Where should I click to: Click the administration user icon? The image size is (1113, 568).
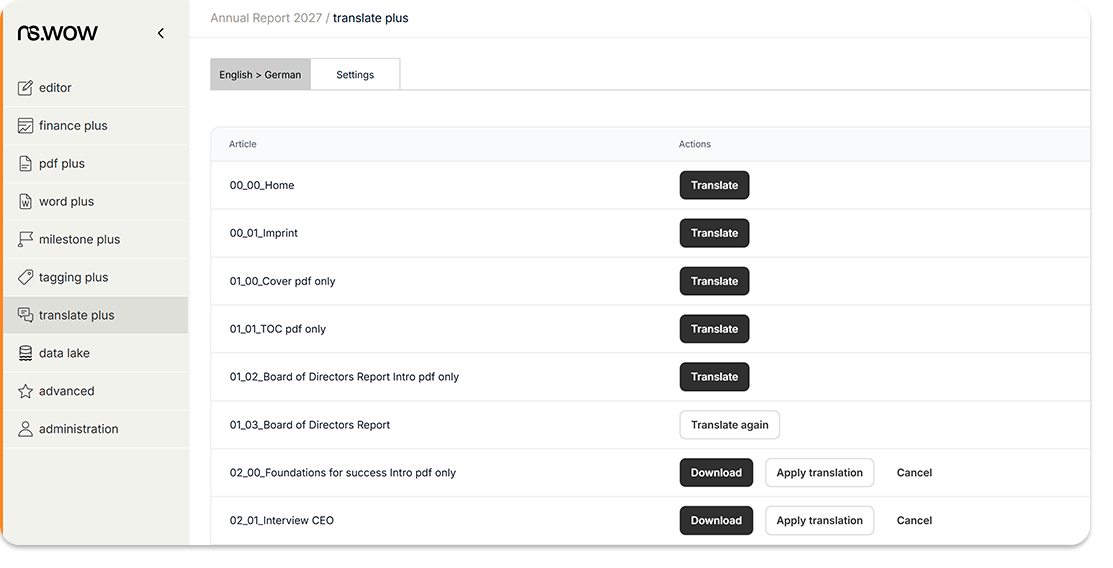point(26,430)
